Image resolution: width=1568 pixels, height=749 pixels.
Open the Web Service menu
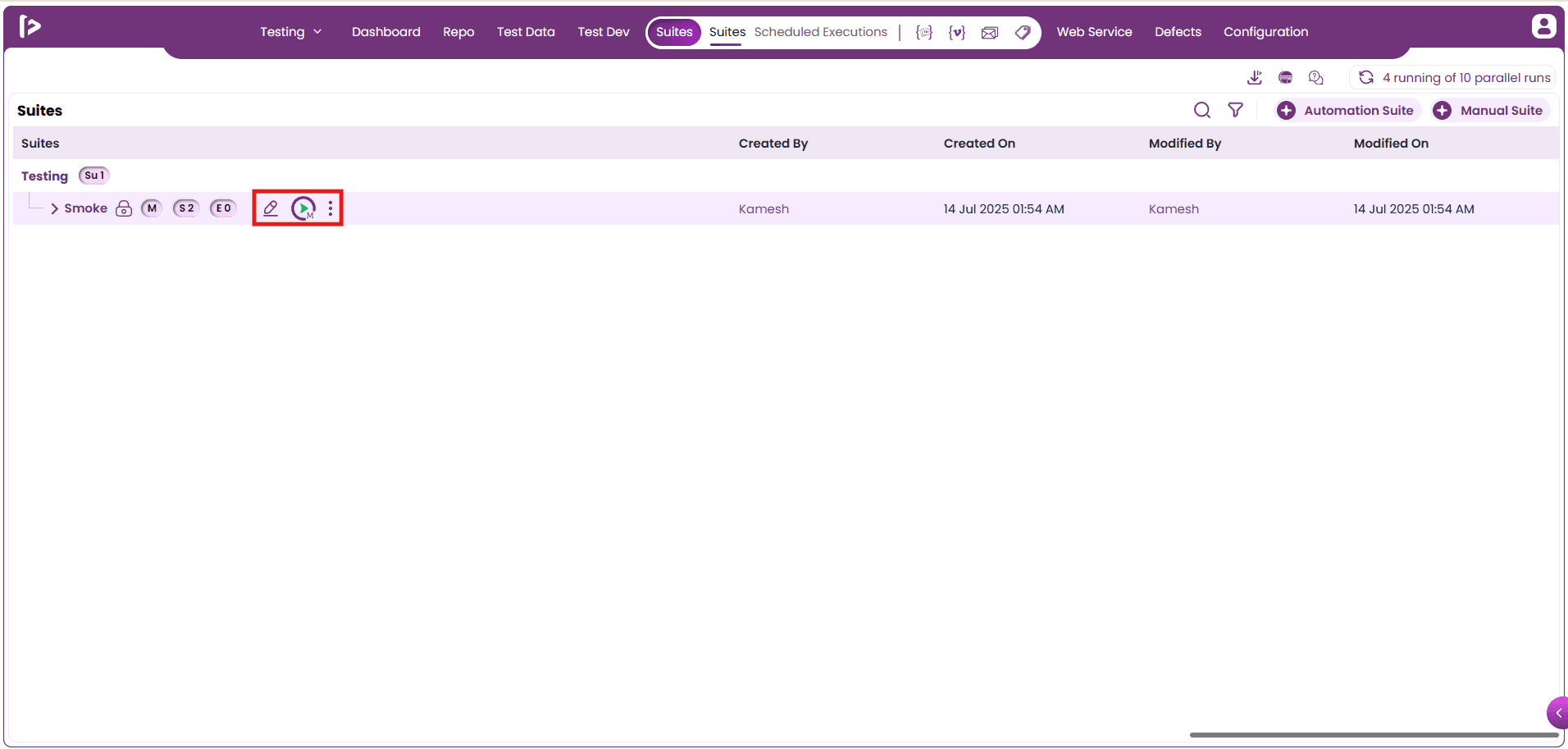pos(1094,32)
